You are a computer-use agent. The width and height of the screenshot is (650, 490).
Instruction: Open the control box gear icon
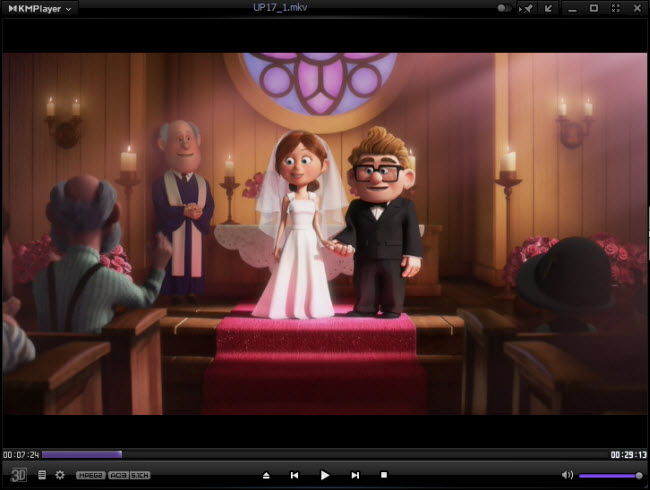coord(60,474)
